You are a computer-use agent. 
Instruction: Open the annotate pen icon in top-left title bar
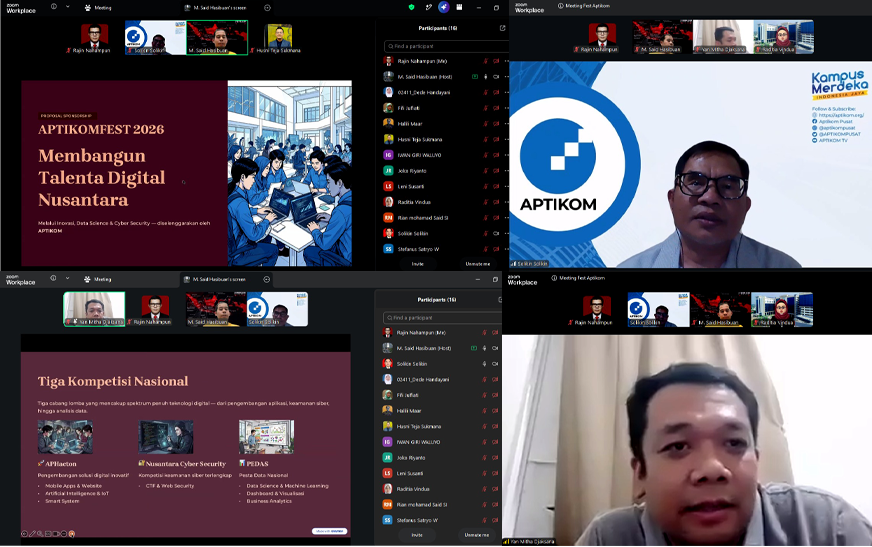(428, 7)
